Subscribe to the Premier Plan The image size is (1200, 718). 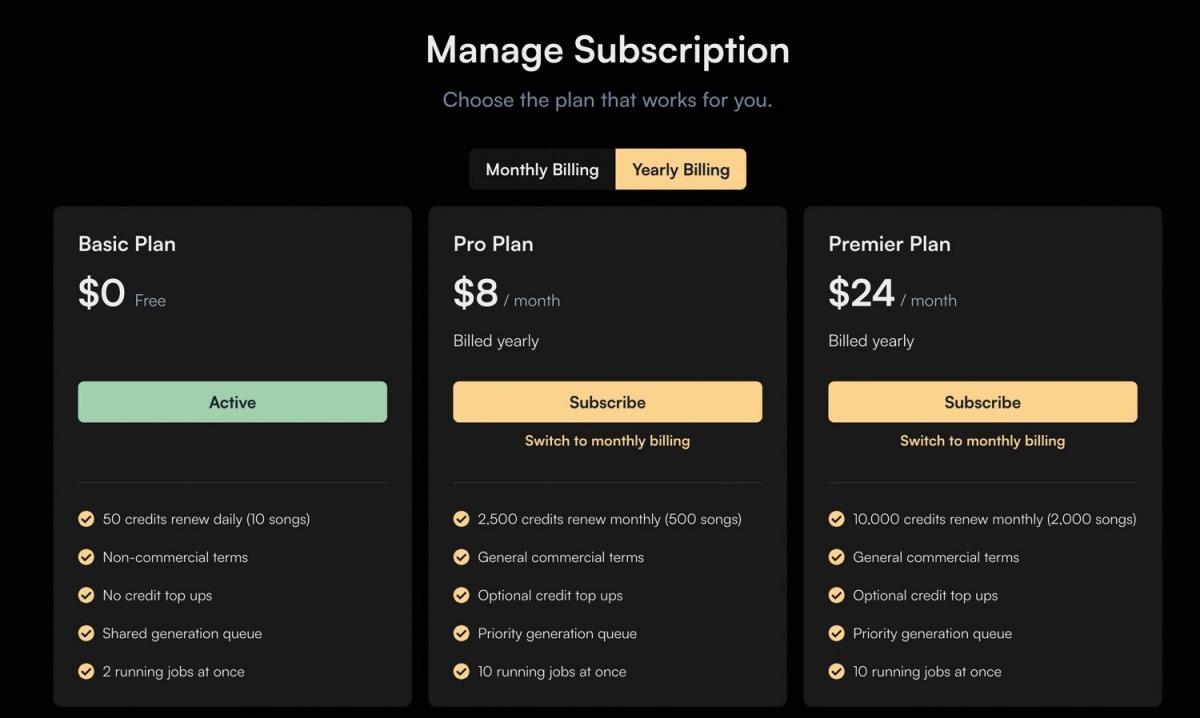click(982, 402)
